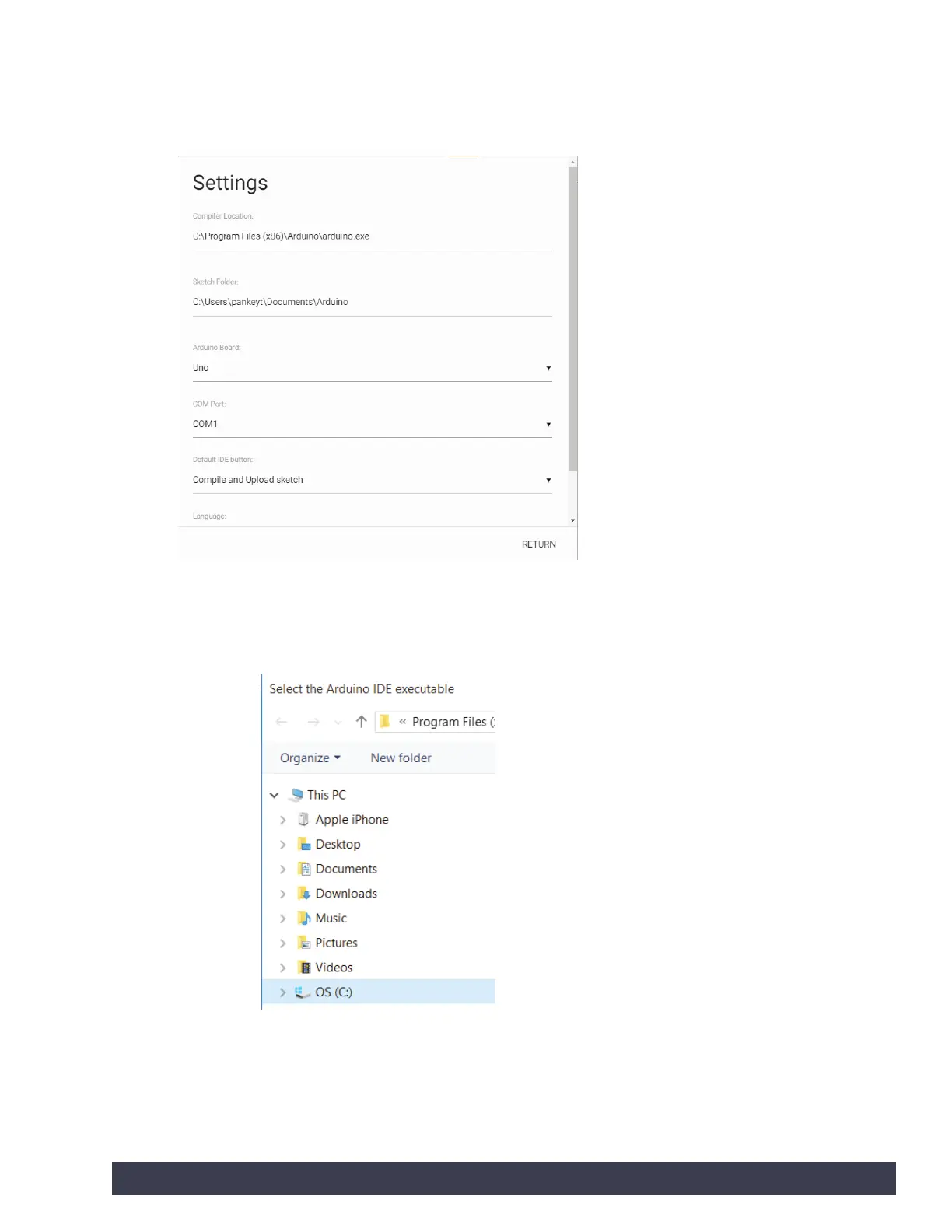Click the Compiler Location input field
This screenshot has width=952, height=1232.
[372, 236]
